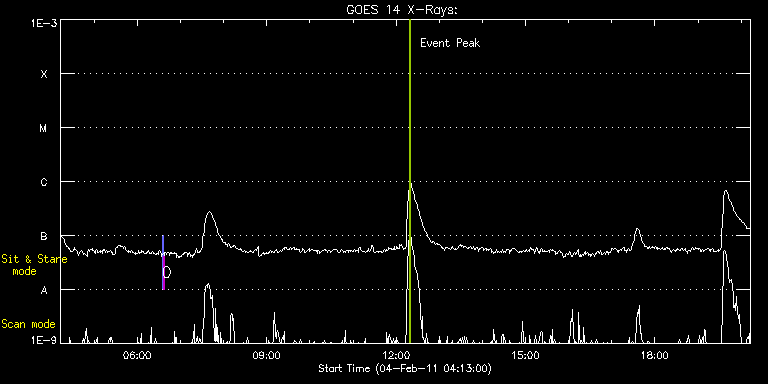768x384 pixels.
Task: Click the 06:00 time axis tick label
Action: click(138, 354)
